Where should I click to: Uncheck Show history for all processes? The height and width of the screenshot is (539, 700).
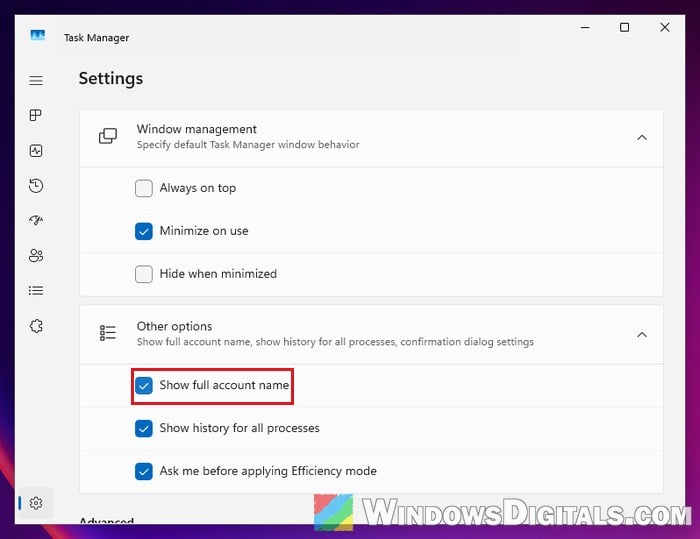(x=144, y=428)
